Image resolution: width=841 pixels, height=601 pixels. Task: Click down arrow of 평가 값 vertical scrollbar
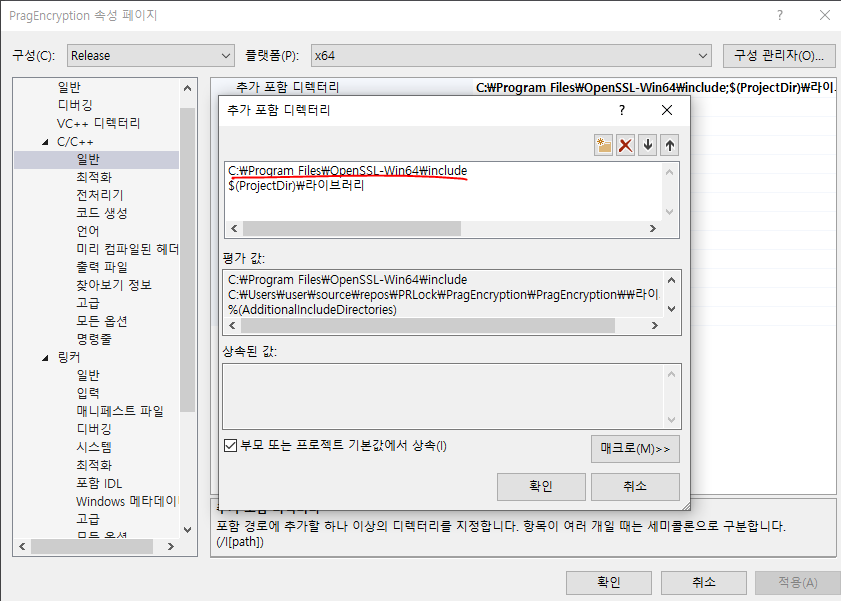click(x=672, y=309)
